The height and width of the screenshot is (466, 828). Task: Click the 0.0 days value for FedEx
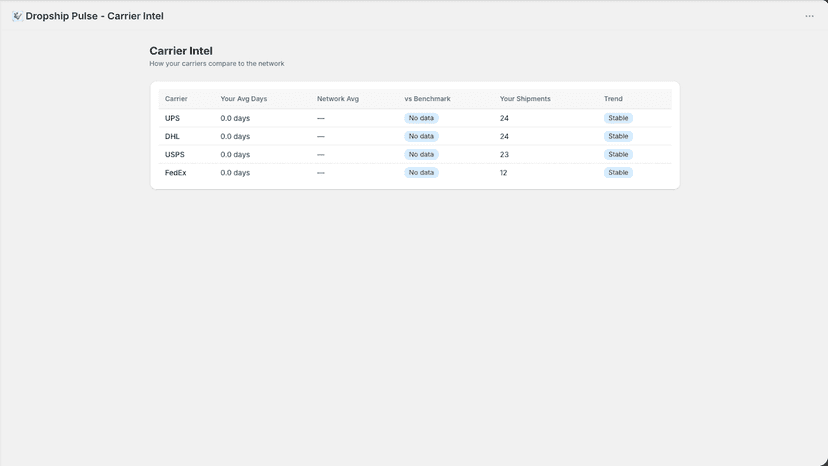click(x=235, y=173)
